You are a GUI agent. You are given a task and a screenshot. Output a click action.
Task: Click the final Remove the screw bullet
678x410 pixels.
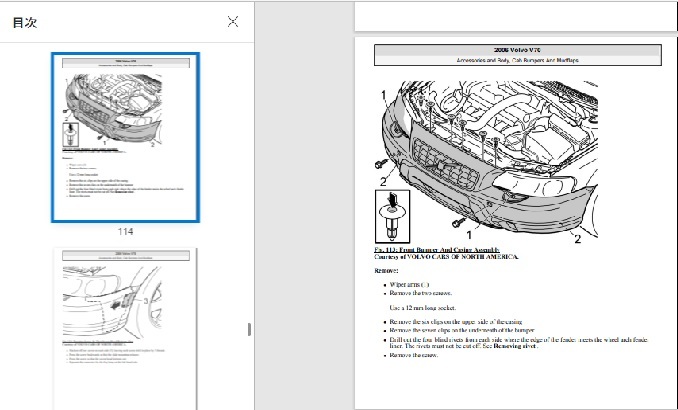(414, 355)
